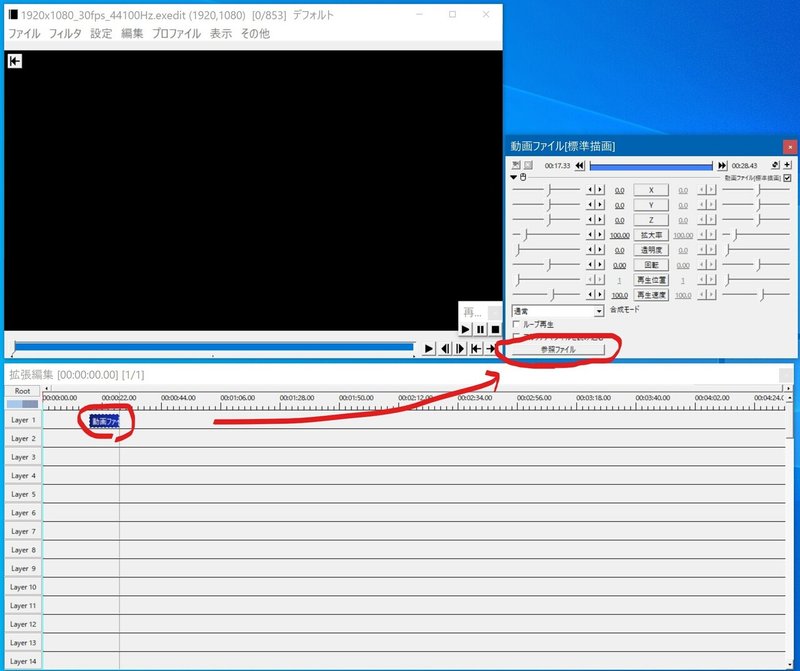Screen dimensions: 800x671
Task: Click the left 拡大率 slider track
Action: pos(546,235)
